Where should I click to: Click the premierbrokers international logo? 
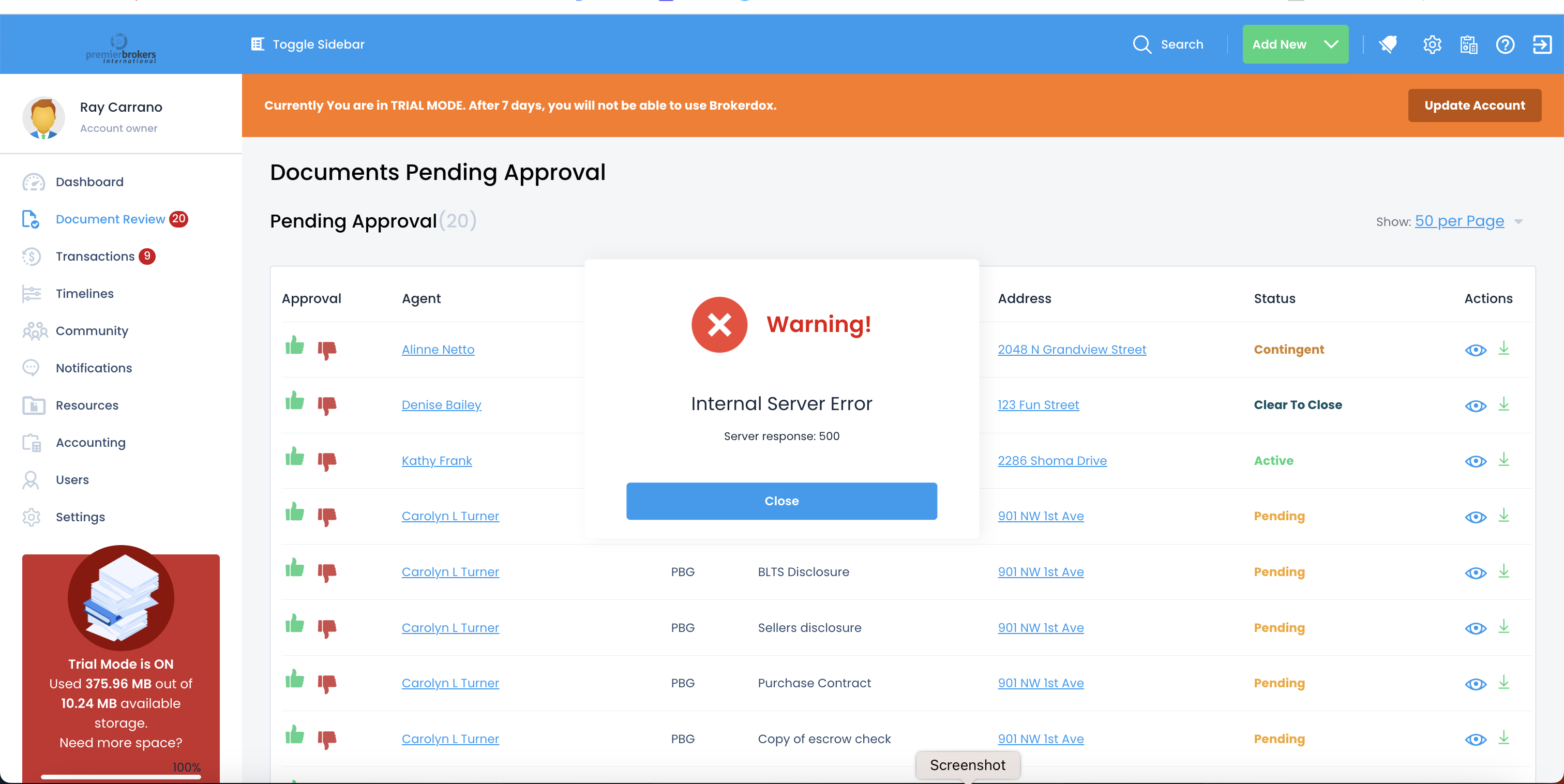pos(121,48)
